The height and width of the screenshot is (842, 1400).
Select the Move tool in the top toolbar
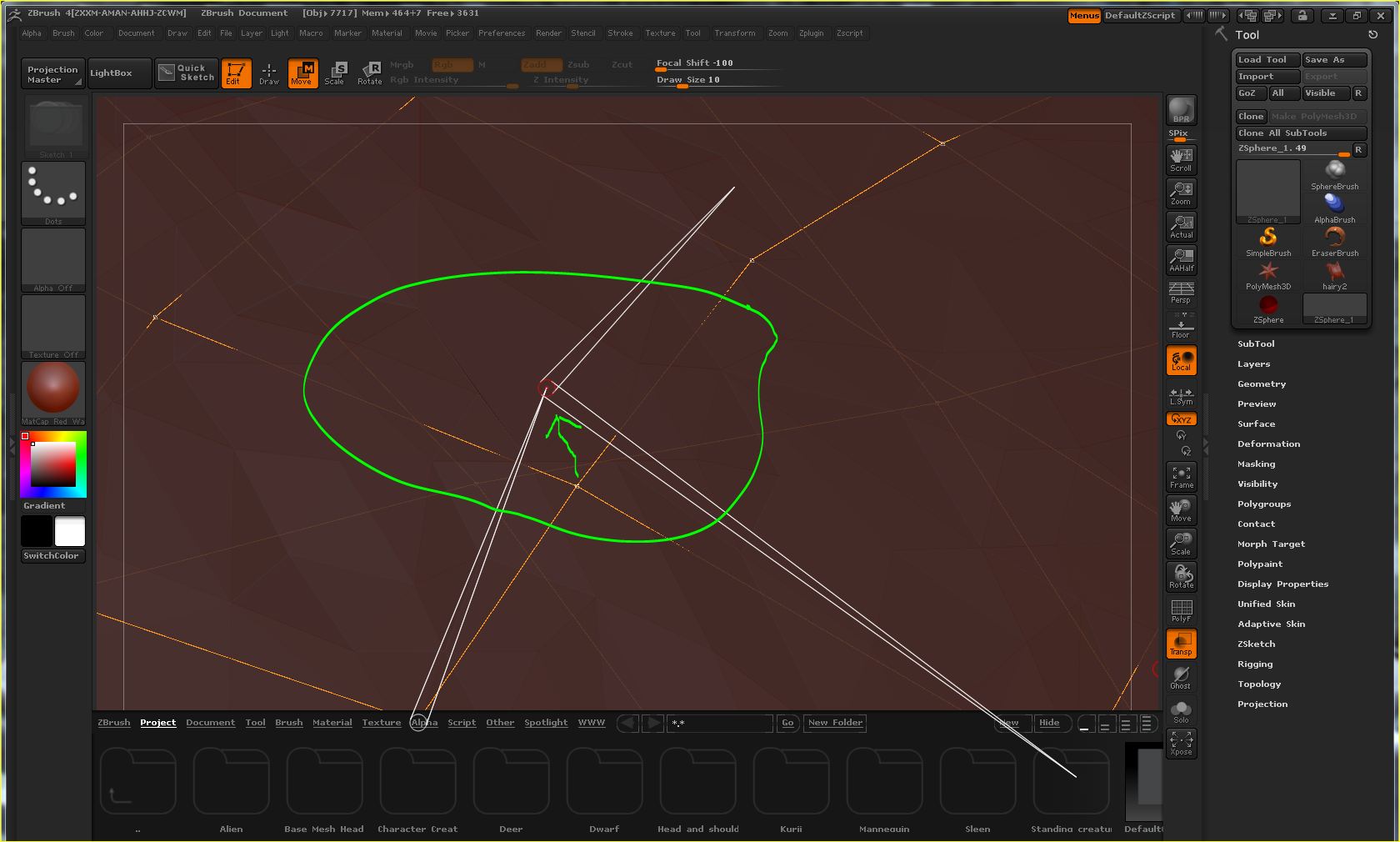[x=302, y=73]
